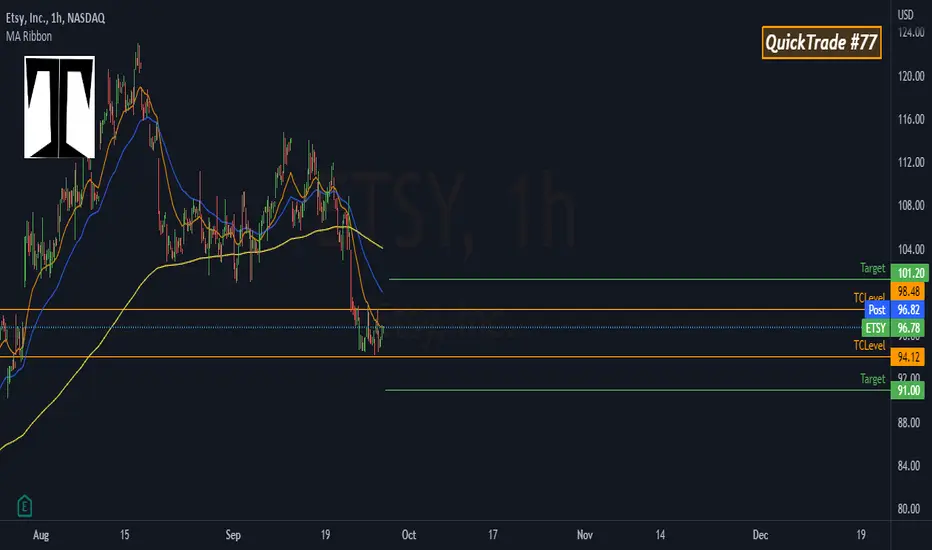The width and height of the screenshot is (932, 550).
Task: Click the ETSY 96.78 price label
Action: click(893, 328)
